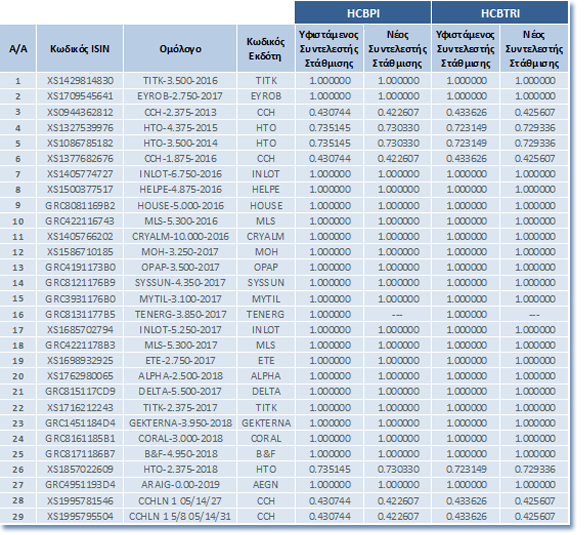Select issuer code cell AEGN
The image size is (585, 535).
pos(266,484)
